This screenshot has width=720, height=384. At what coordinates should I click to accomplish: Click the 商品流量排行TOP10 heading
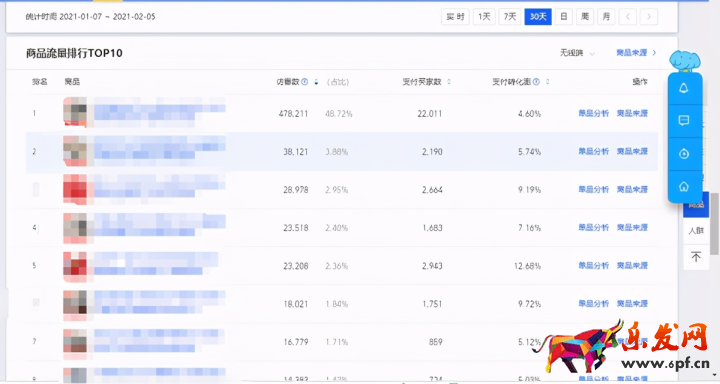click(74, 53)
